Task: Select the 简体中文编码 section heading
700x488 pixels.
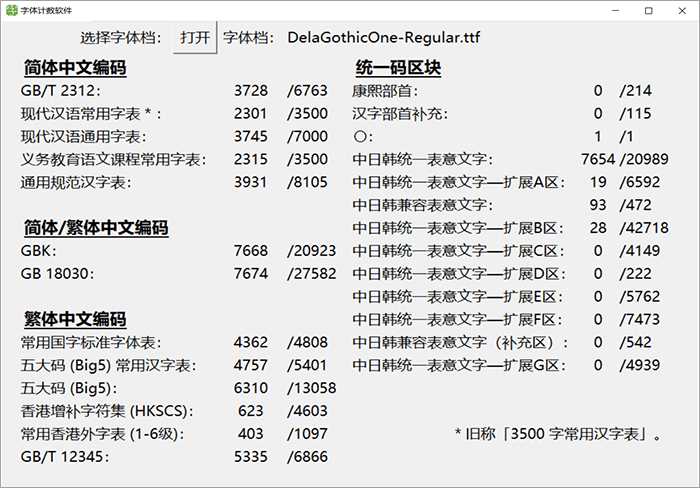Action: (75, 68)
